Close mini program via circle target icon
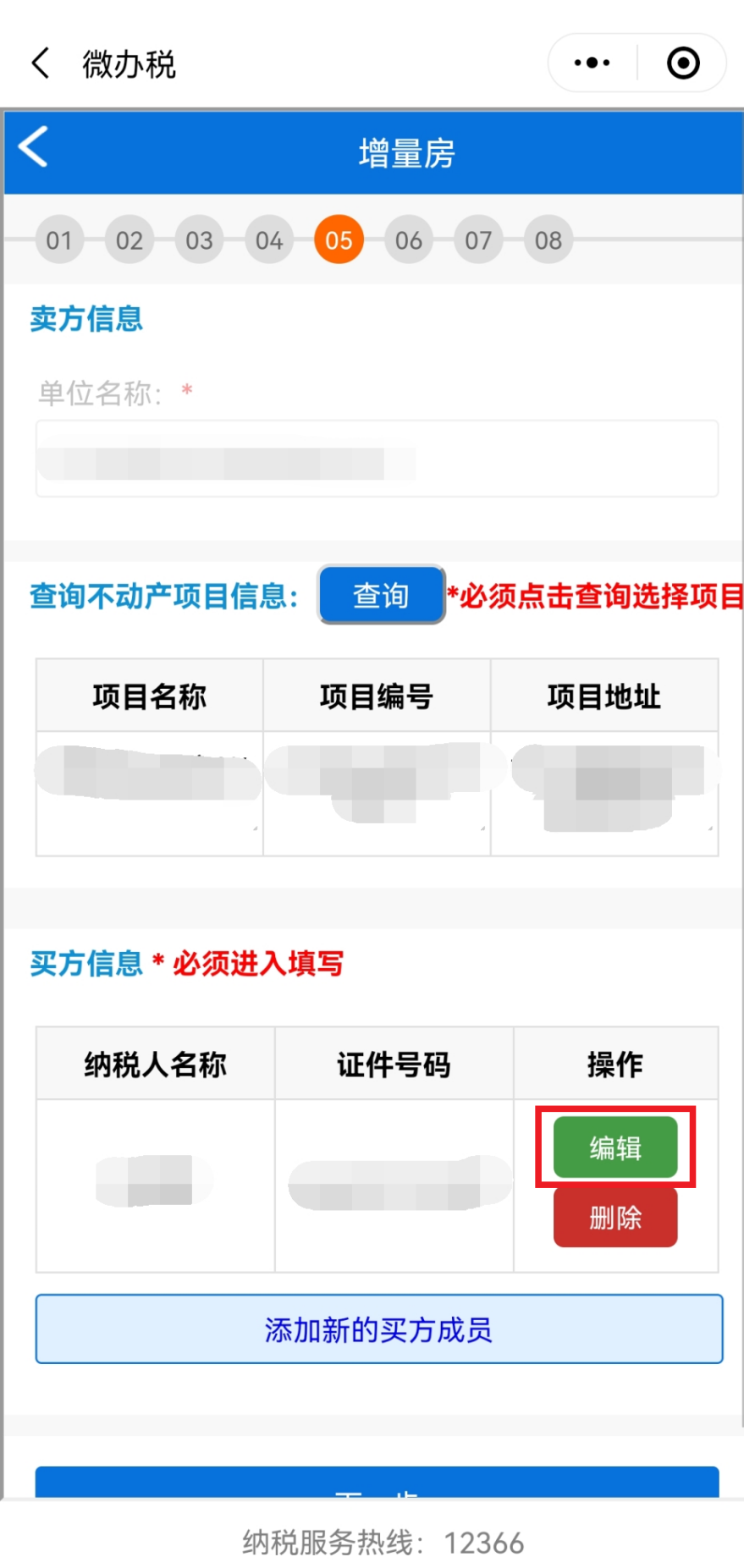The height and width of the screenshot is (1568, 744). 683,63
